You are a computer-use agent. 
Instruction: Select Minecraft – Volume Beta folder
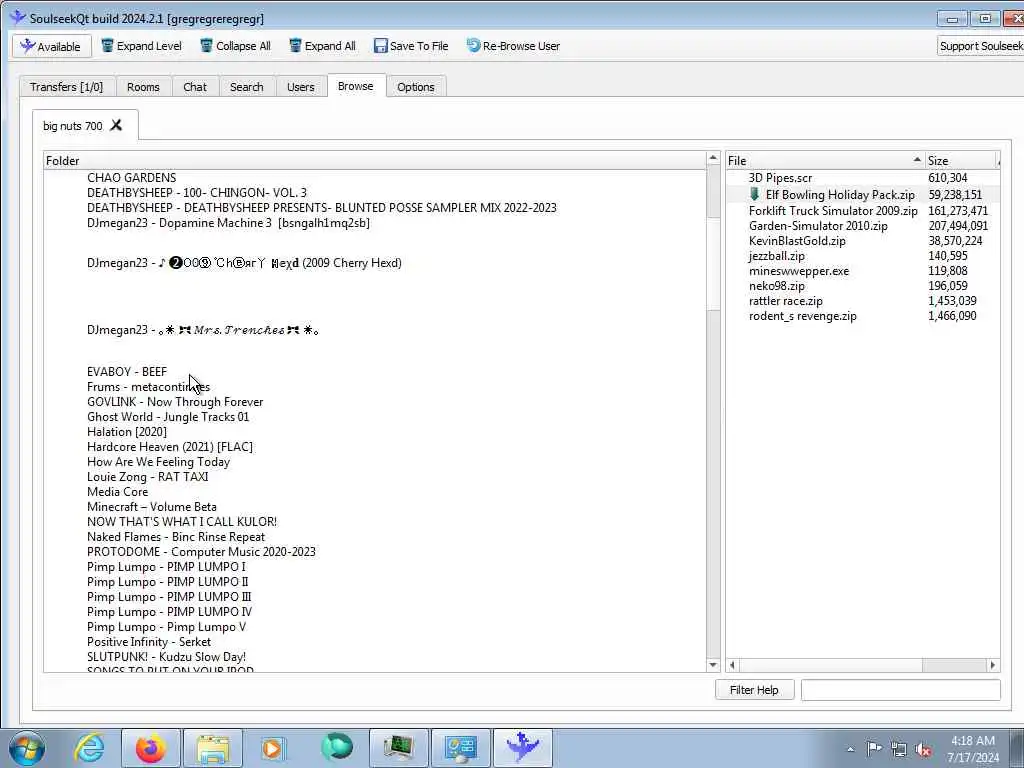(x=152, y=507)
